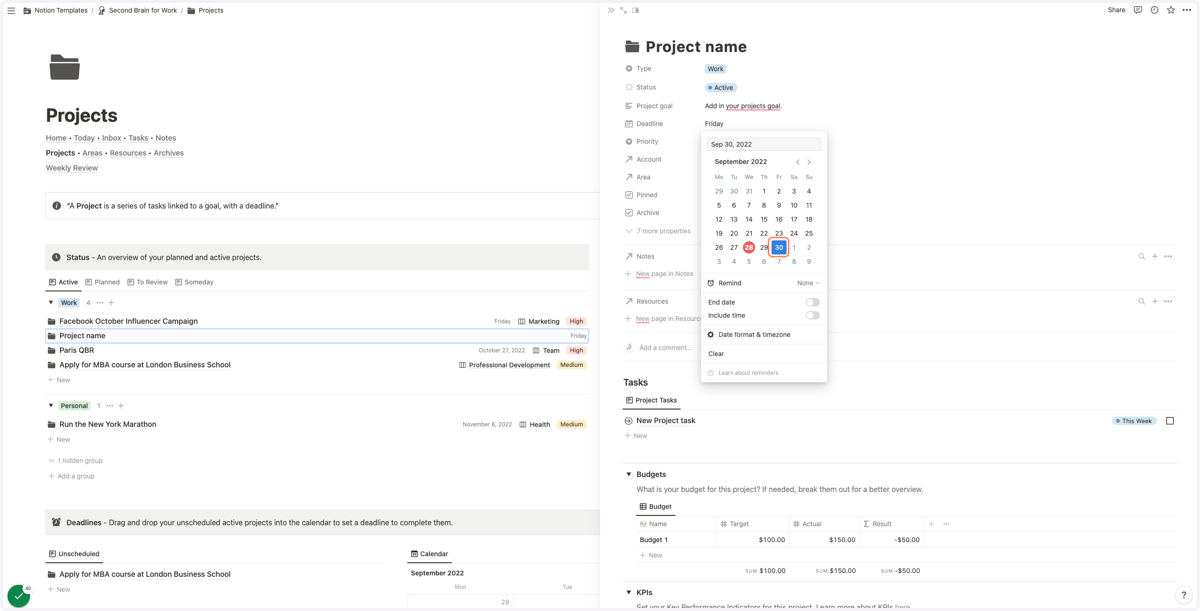
Task: Switch to the Planned view tab
Action: (103, 282)
